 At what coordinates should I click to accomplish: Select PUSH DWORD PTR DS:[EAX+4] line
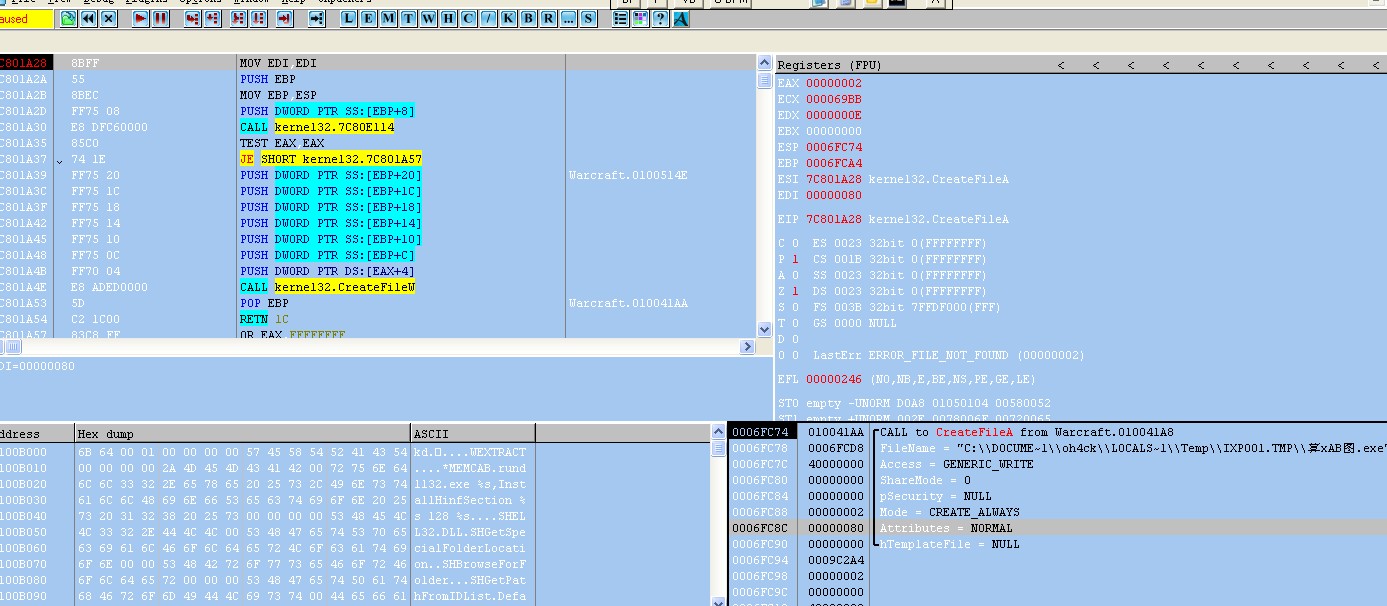tap(327, 271)
